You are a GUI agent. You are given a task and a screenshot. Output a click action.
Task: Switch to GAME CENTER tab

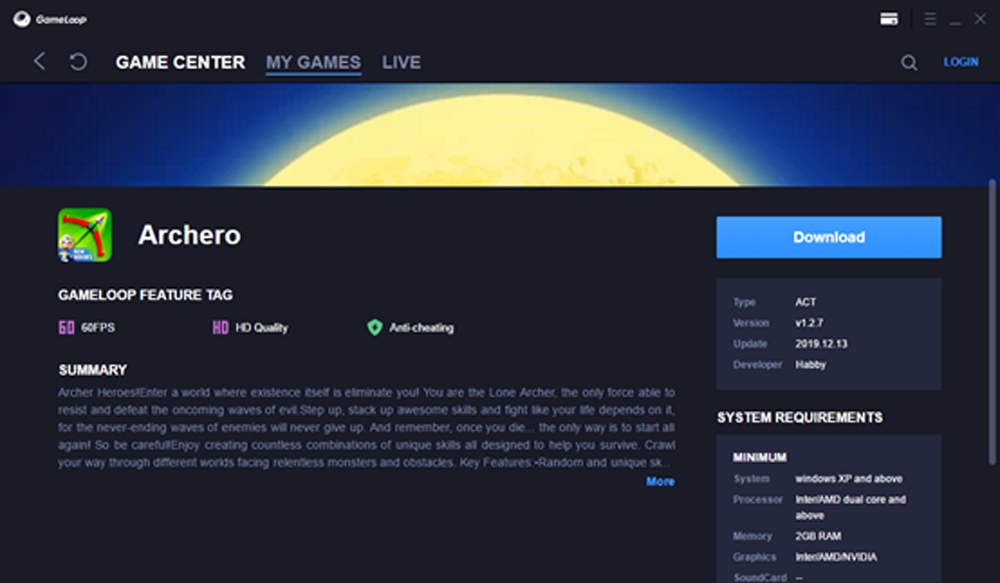pos(180,62)
